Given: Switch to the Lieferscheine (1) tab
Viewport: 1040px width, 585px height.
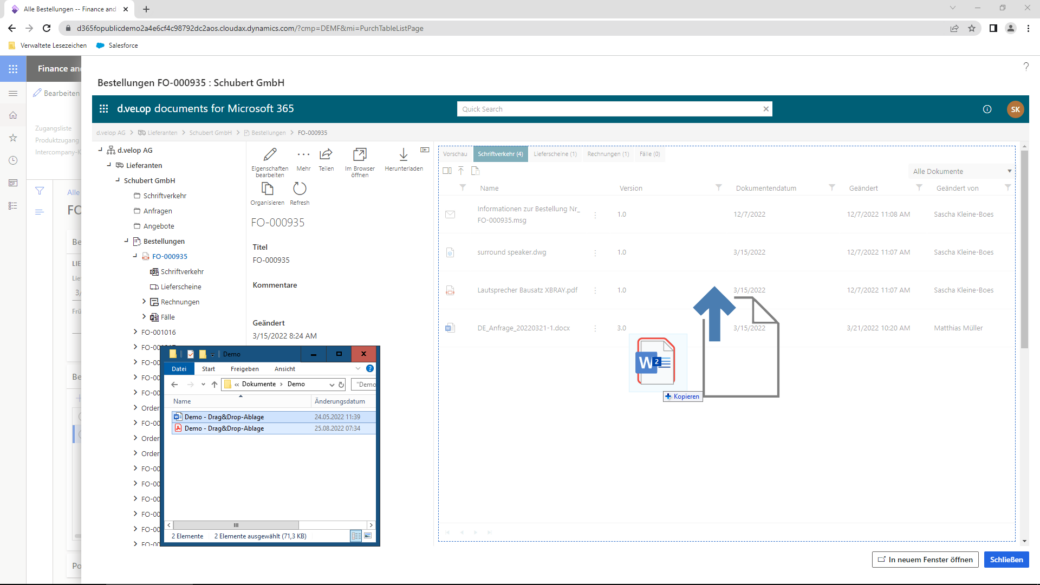Looking at the screenshot, I should point(555,154).
